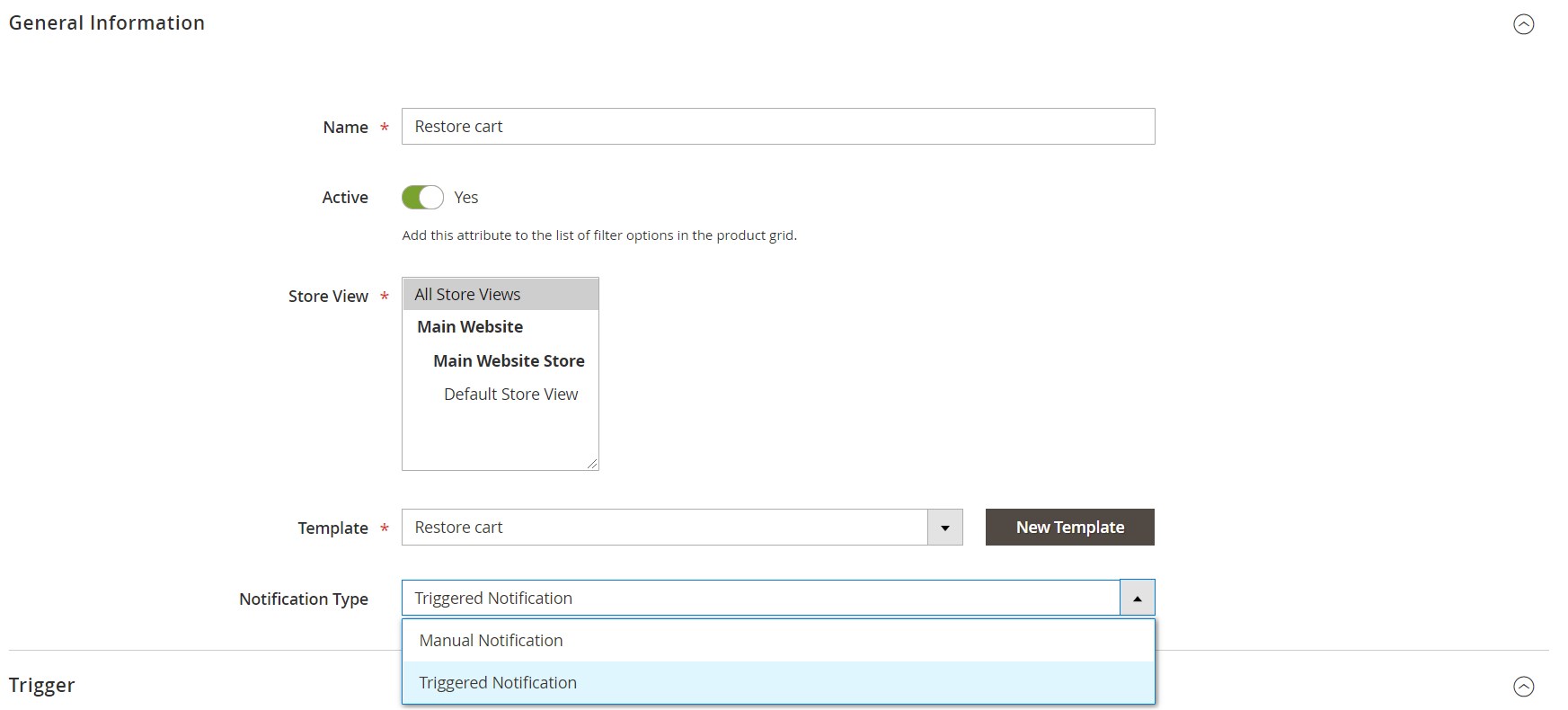
Task: Click the Notification Type up arrow
Action: (1137, 599)
